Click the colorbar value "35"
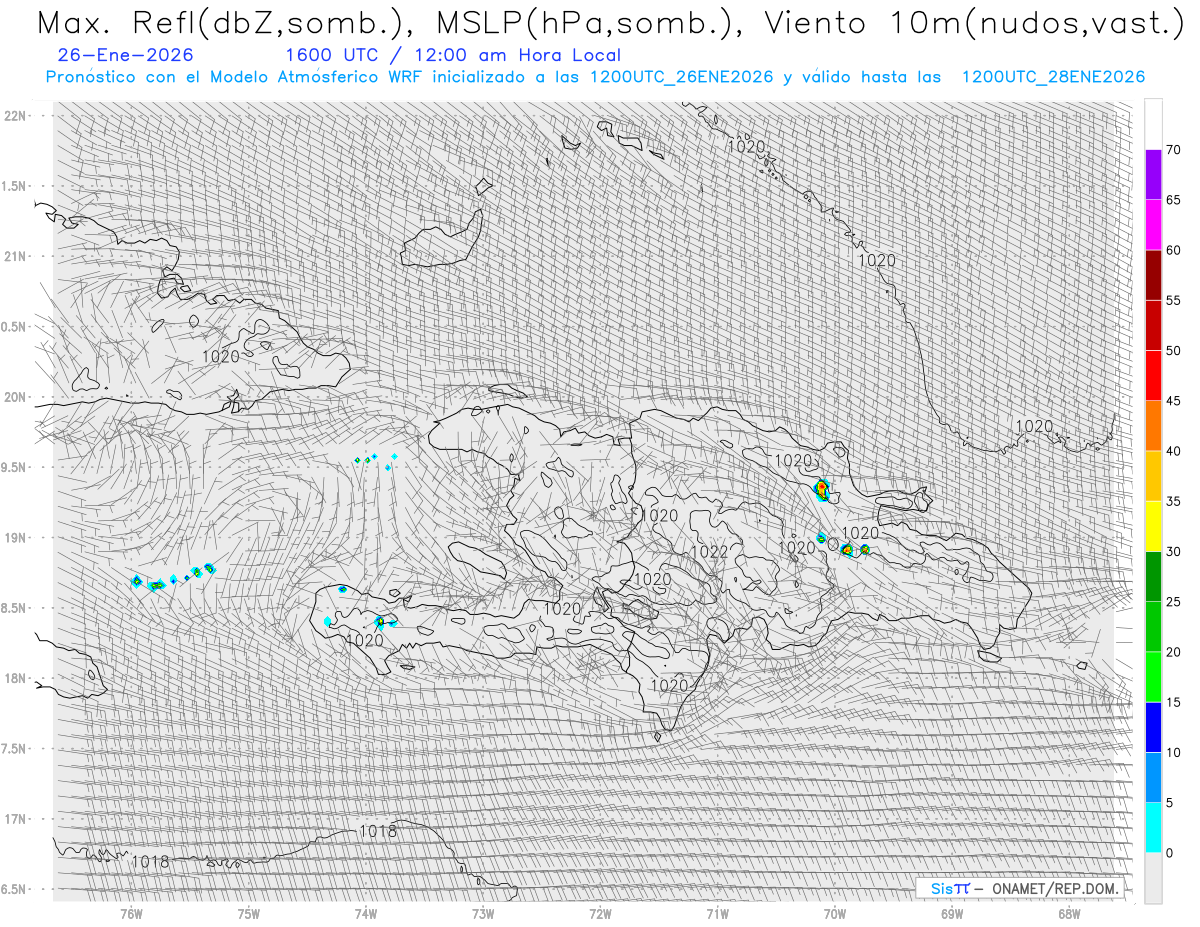 [1174, 501]
